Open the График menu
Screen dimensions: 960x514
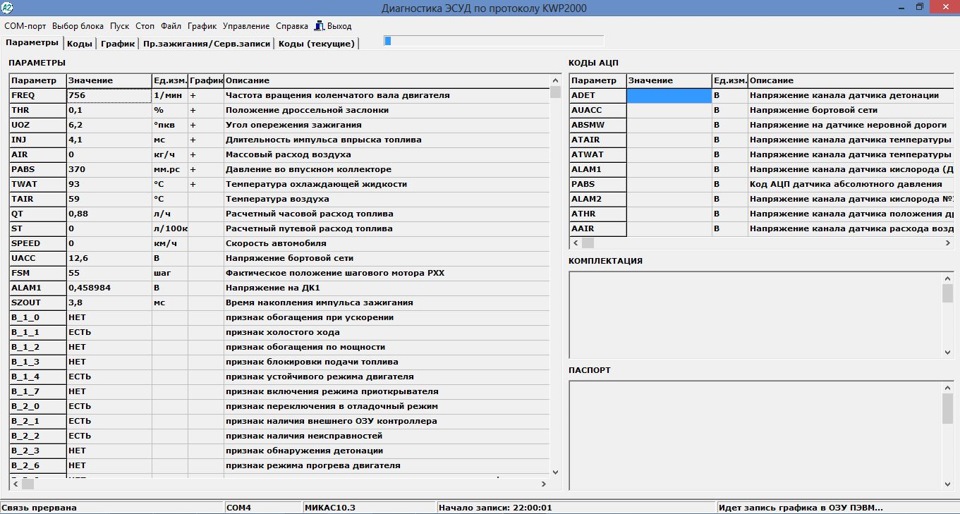tap(202, 26)
